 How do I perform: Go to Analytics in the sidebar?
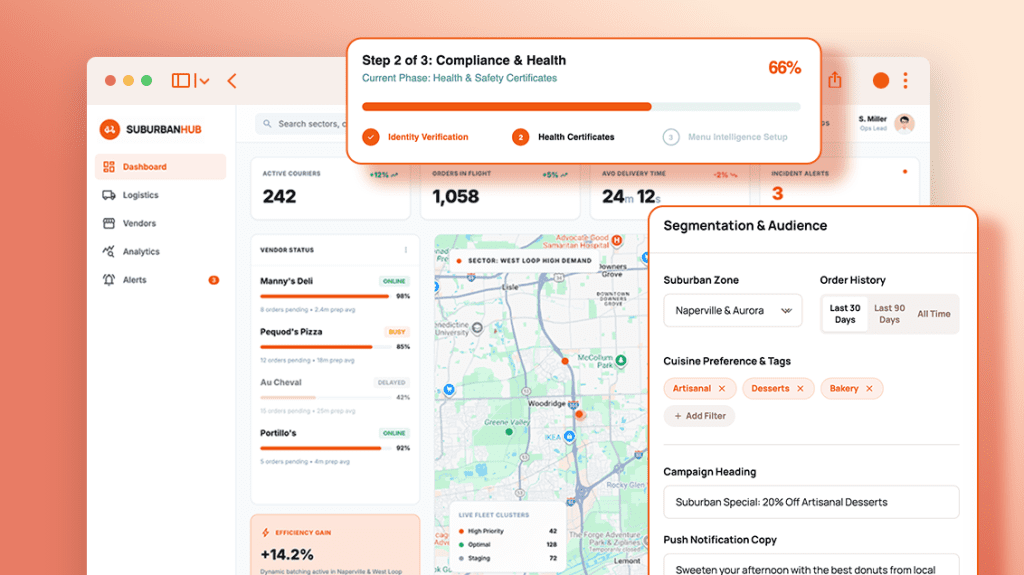click(x=141, y=252)
